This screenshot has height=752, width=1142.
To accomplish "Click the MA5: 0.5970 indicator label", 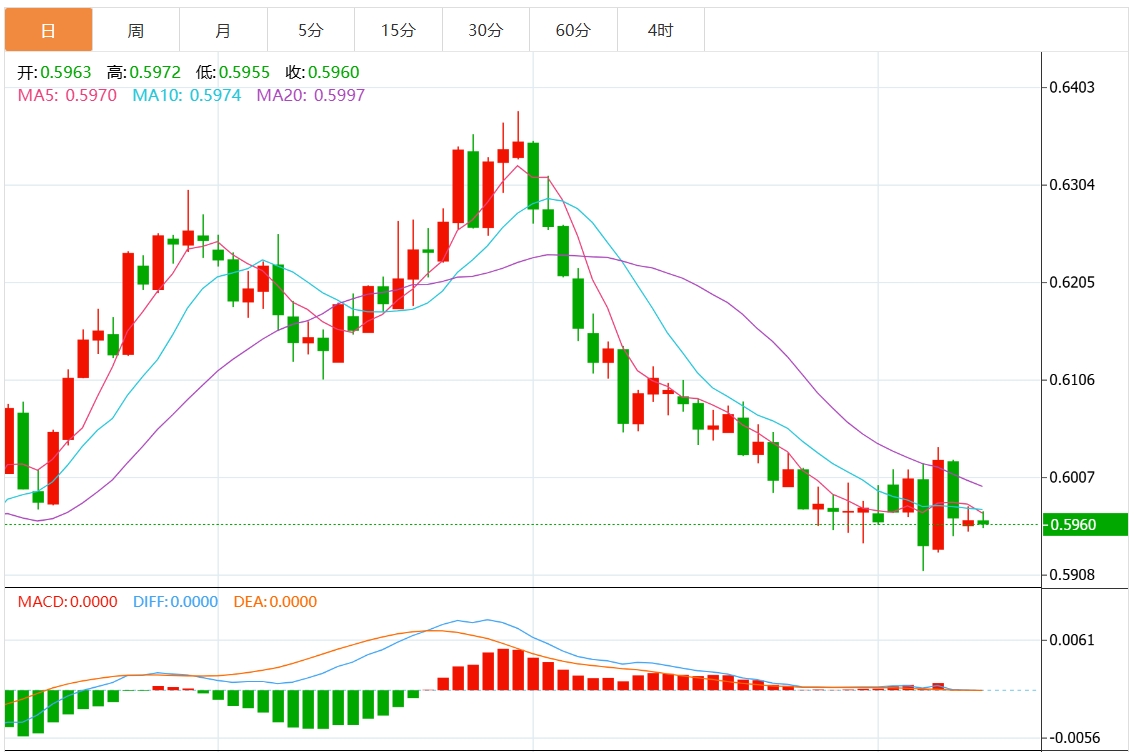I will click(67, 95).
